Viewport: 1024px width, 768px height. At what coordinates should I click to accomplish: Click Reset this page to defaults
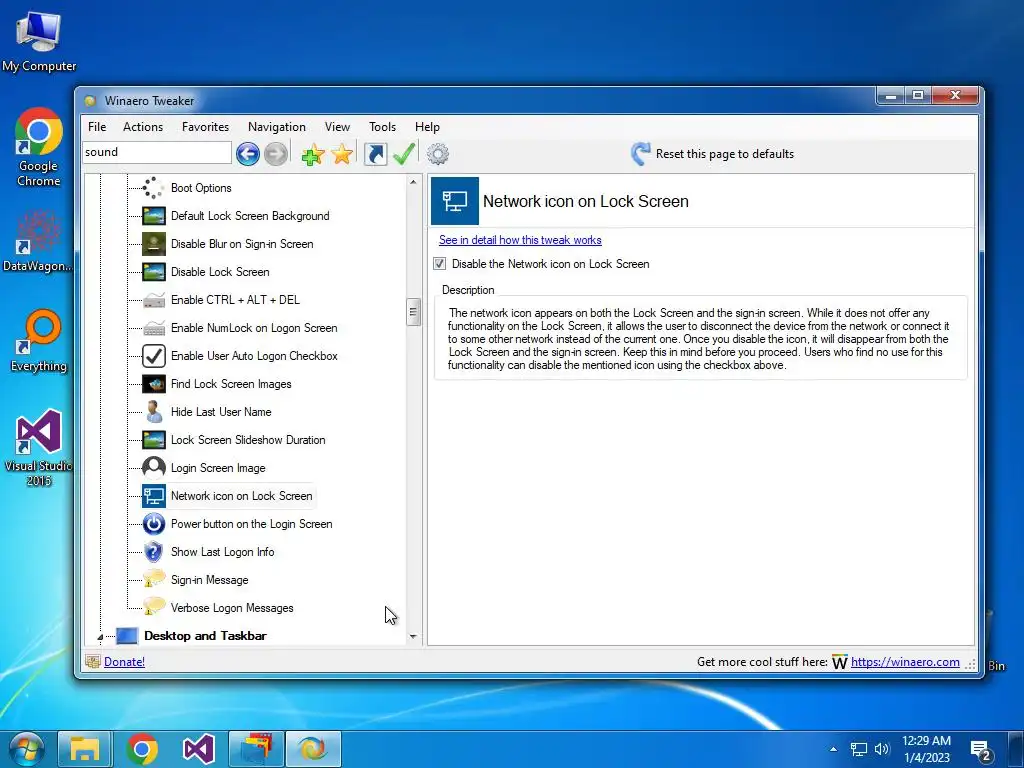pyautogui.click(x=725, y=154)
